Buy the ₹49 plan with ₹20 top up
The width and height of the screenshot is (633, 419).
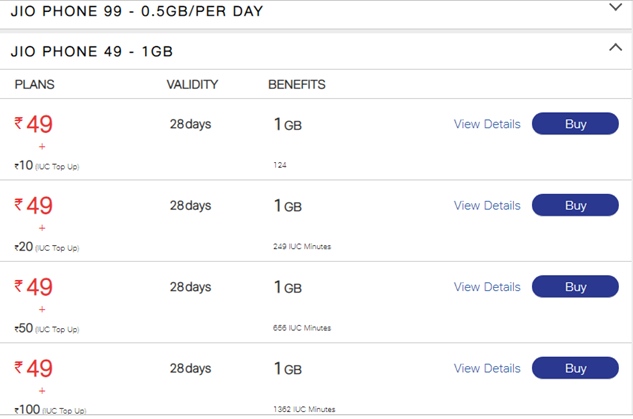(x=575, y=205)
